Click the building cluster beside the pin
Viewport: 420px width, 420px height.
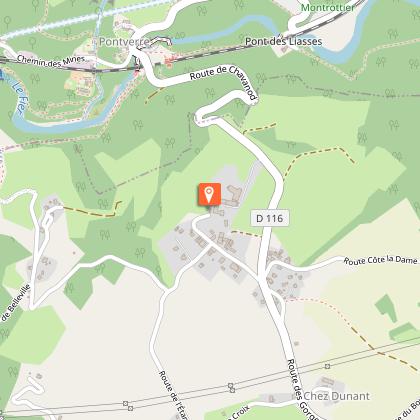(x=231, y=196)
